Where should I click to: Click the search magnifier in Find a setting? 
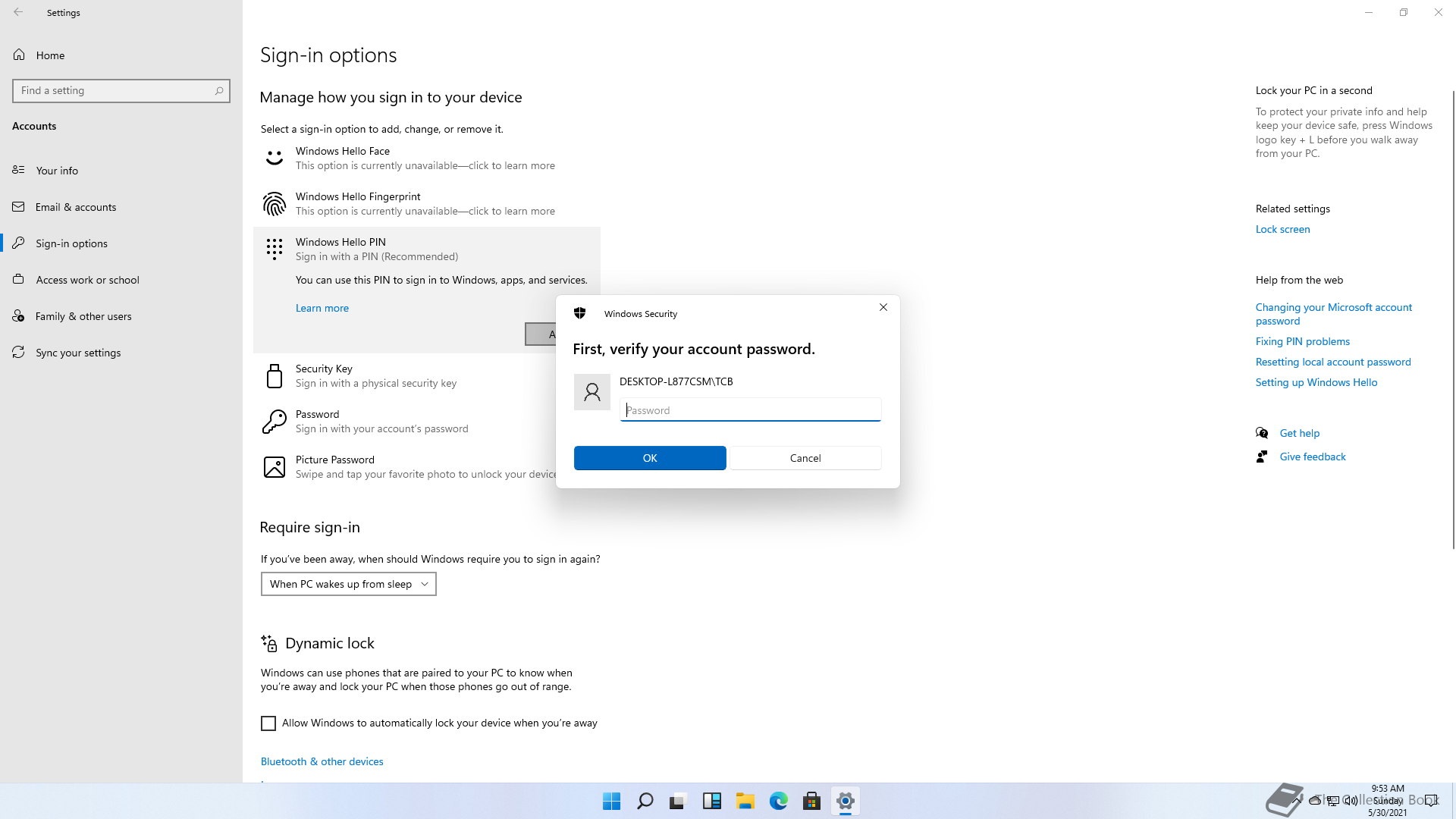pyautogui.click(x=219, y=90)
